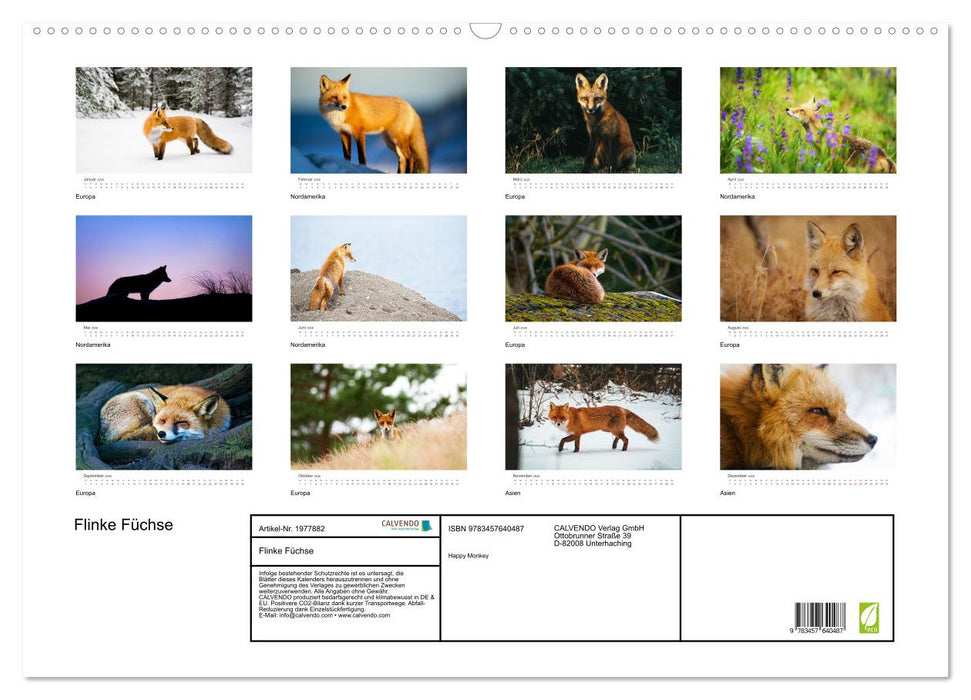Select the Dezember fox close-up image

click(807, 415)
